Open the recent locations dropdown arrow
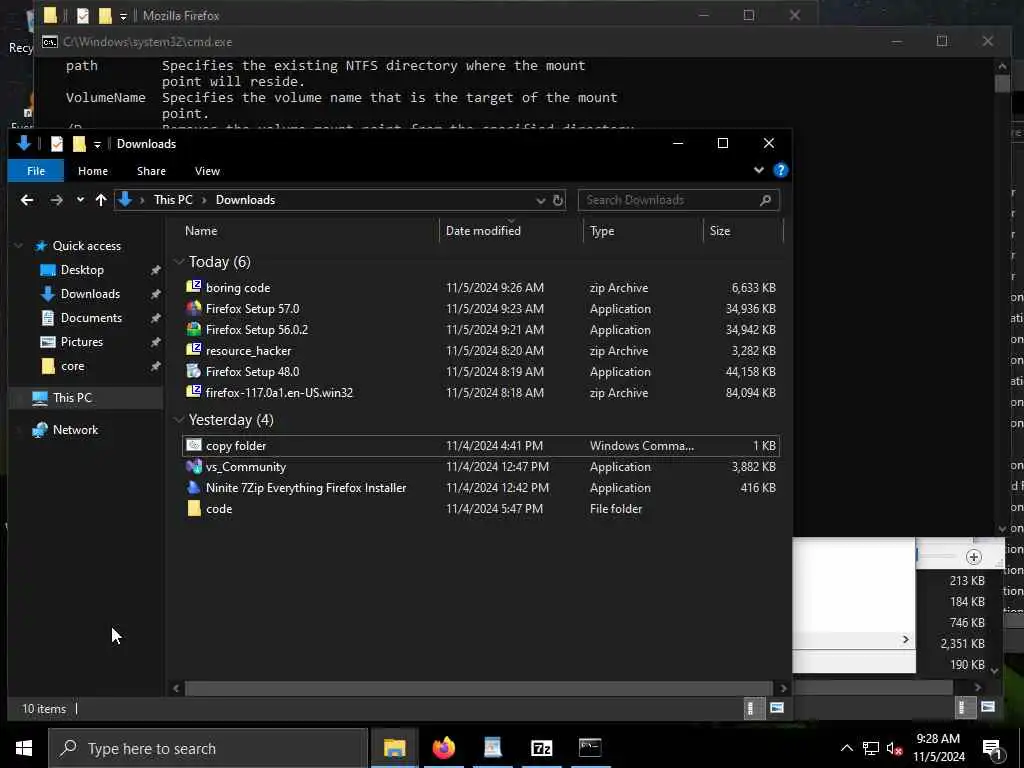The width and height of the screenshot is (1024, 768). click(80, 200)
